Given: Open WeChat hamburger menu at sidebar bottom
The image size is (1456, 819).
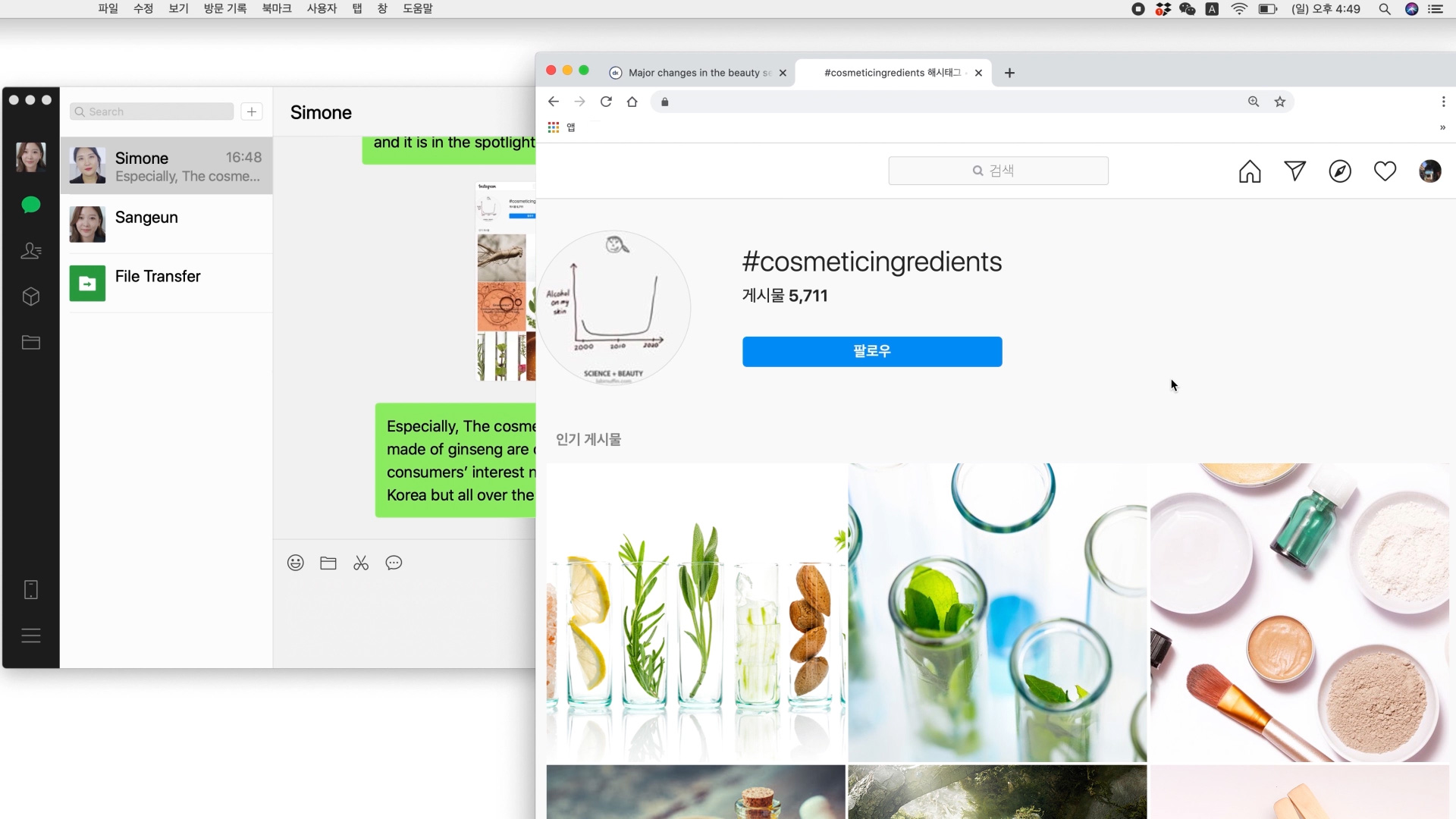Looking at the screenshot, I should coord(31,635).
